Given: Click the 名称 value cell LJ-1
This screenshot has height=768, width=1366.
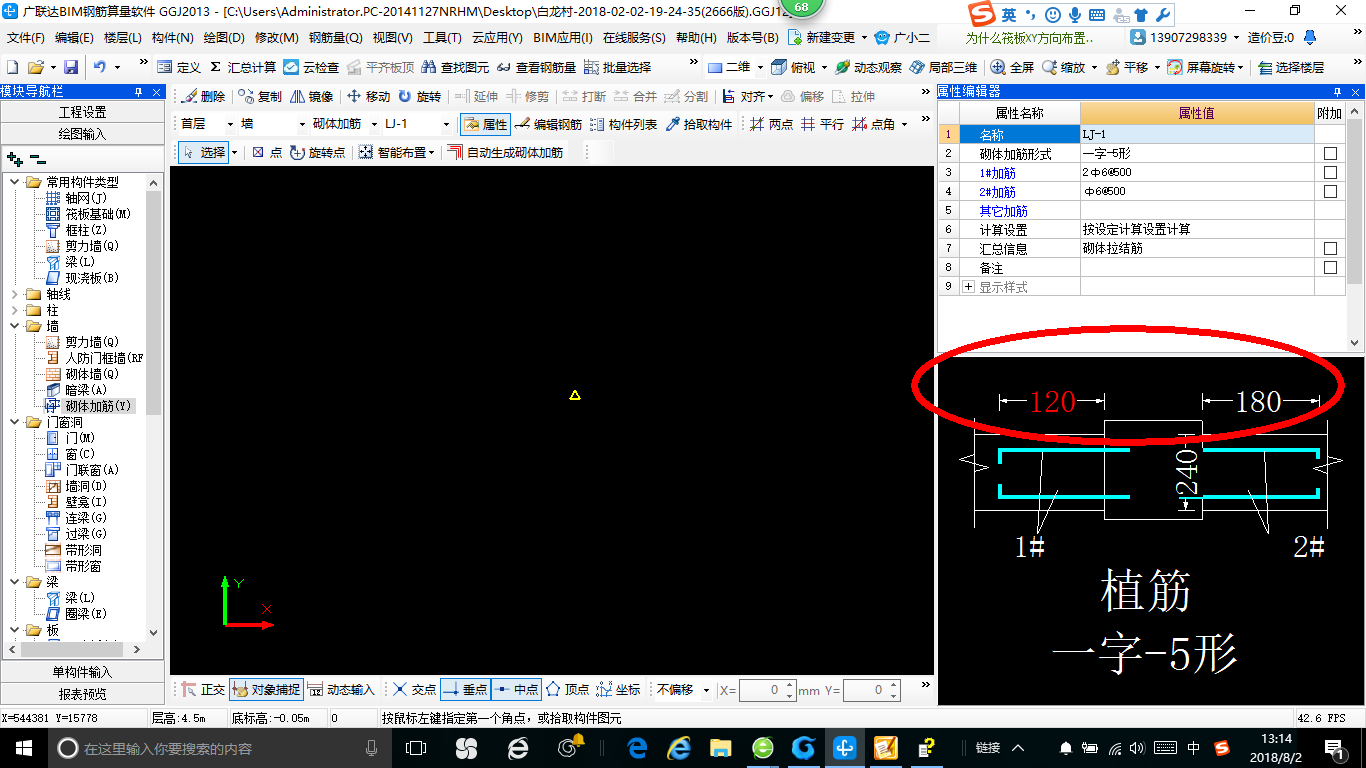Looking at the screenshot, I should [1197, 134].
